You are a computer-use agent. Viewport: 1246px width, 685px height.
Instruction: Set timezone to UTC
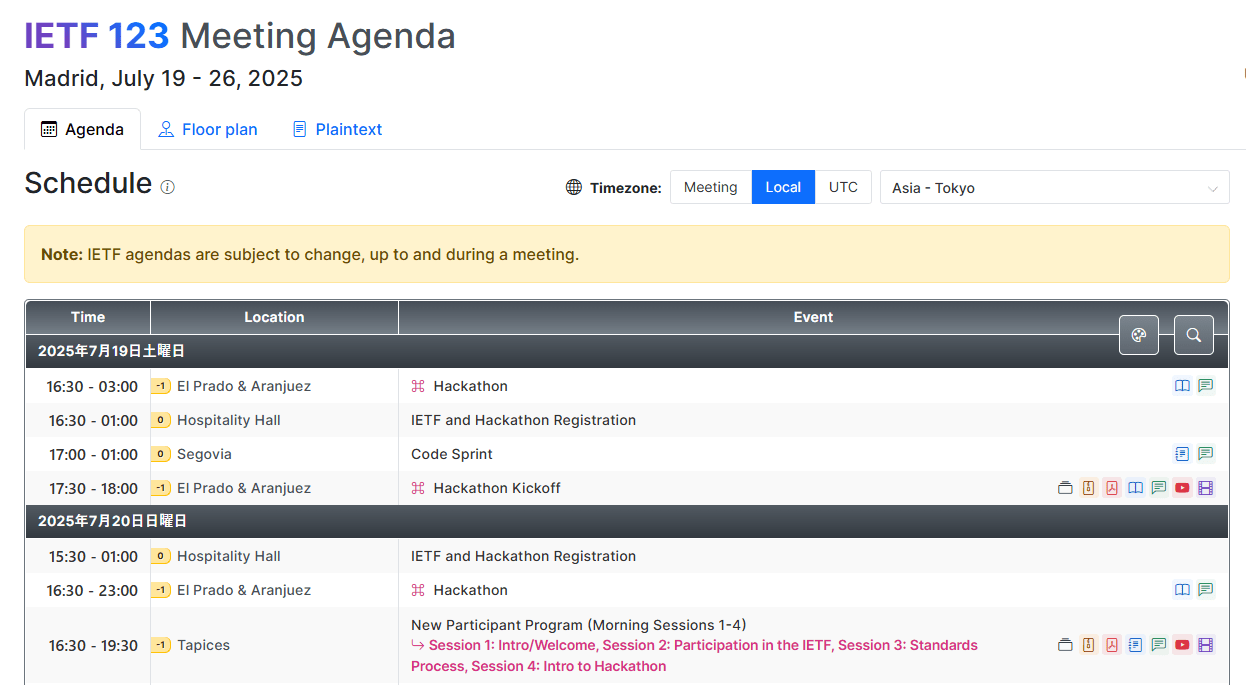[843, 187]
